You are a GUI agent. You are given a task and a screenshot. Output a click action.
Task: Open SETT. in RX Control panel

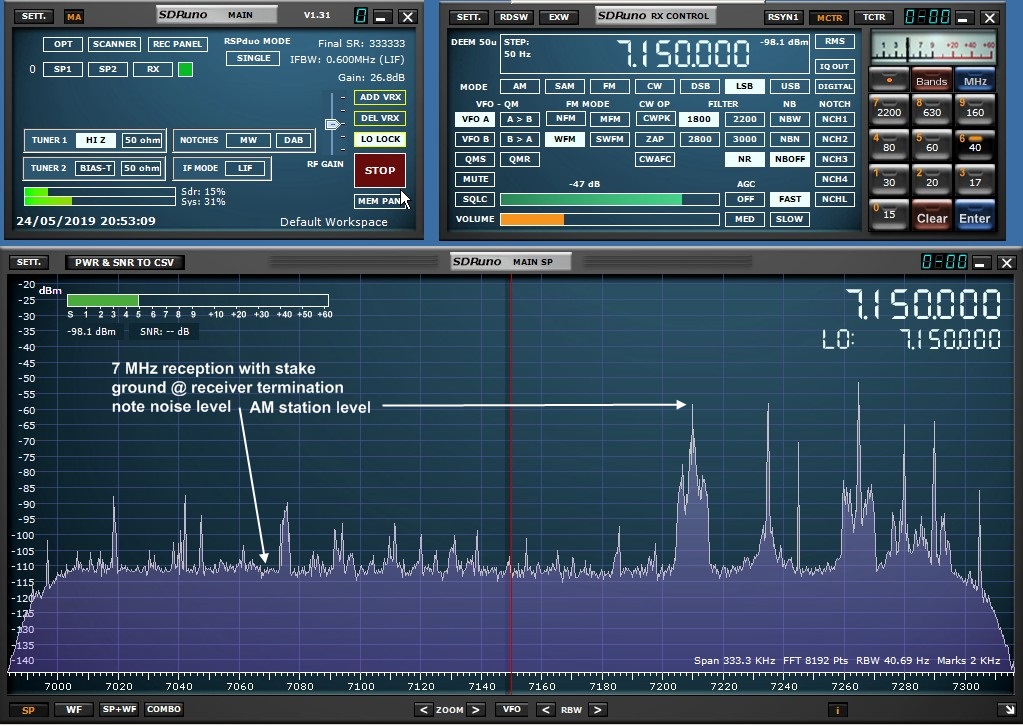(x=468, y=17)
